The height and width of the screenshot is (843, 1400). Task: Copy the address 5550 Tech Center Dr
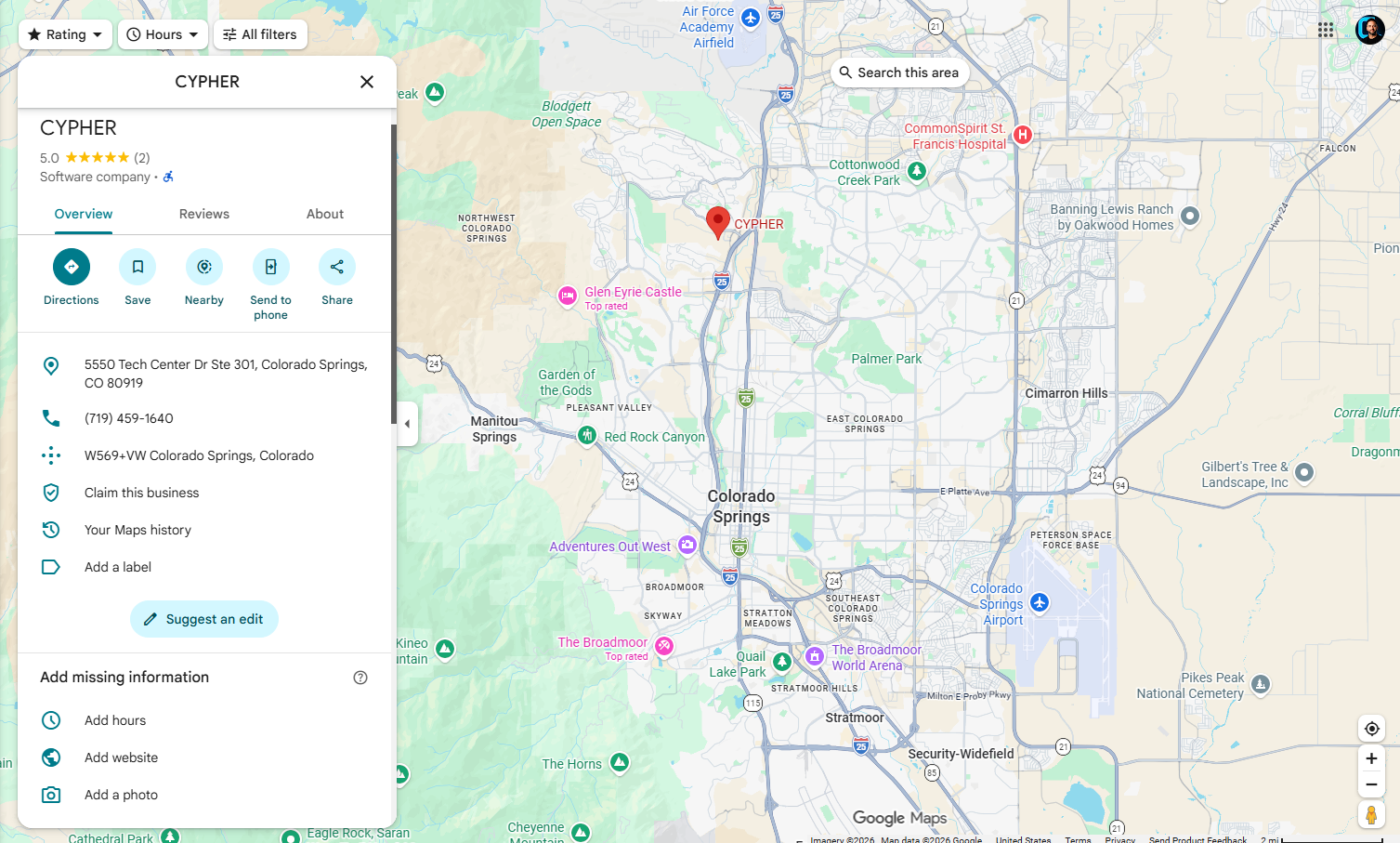click(x=207, y=374)
